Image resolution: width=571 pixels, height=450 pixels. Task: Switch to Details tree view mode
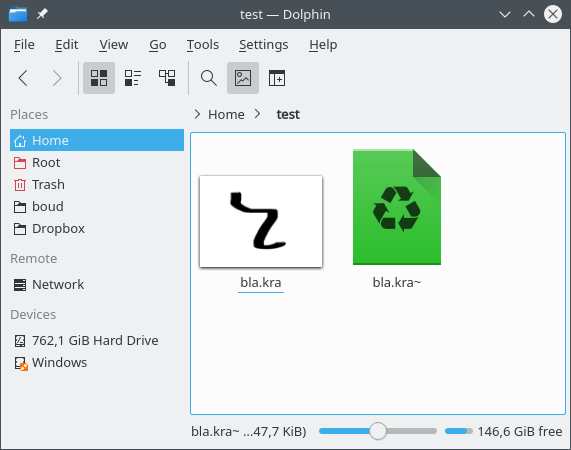(167, 78)
